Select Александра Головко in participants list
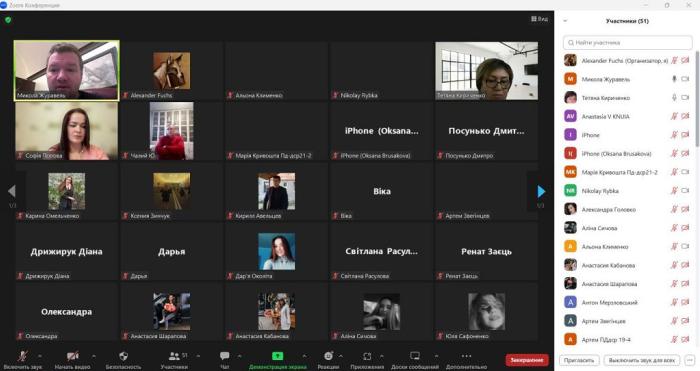Viewport: 700px width, 371px height. coord(627,209)
